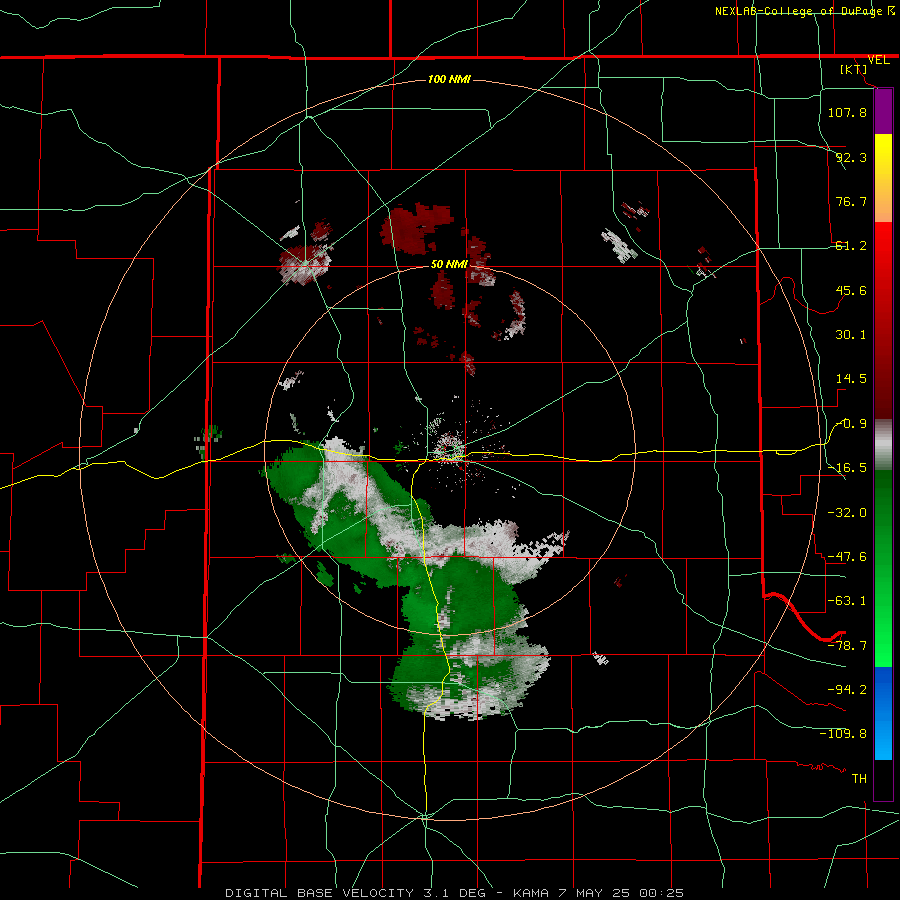Pick the blue segment of the color bar
Screen dimensions: 900x900
(x=883, y=713)
